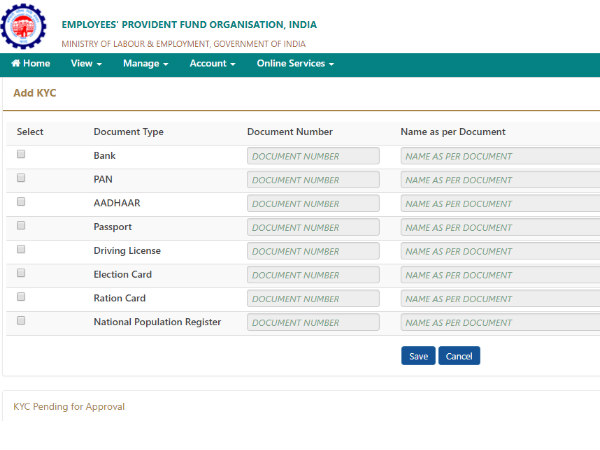Select the Election Card checkbox
This screenshot has width=600, height=450.
(21, 273)
